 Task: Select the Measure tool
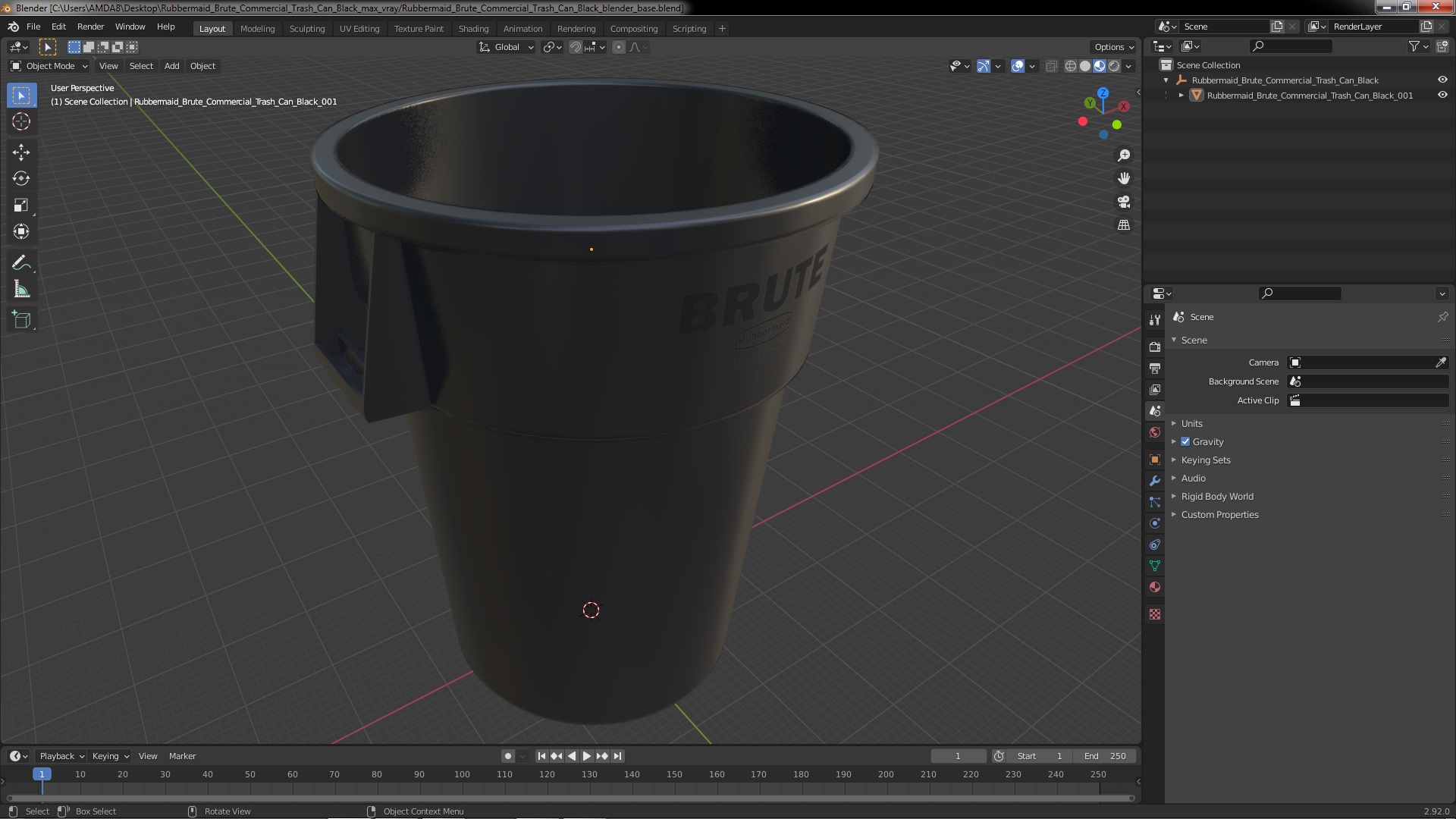pyautogui.click(x=21, y=290)
